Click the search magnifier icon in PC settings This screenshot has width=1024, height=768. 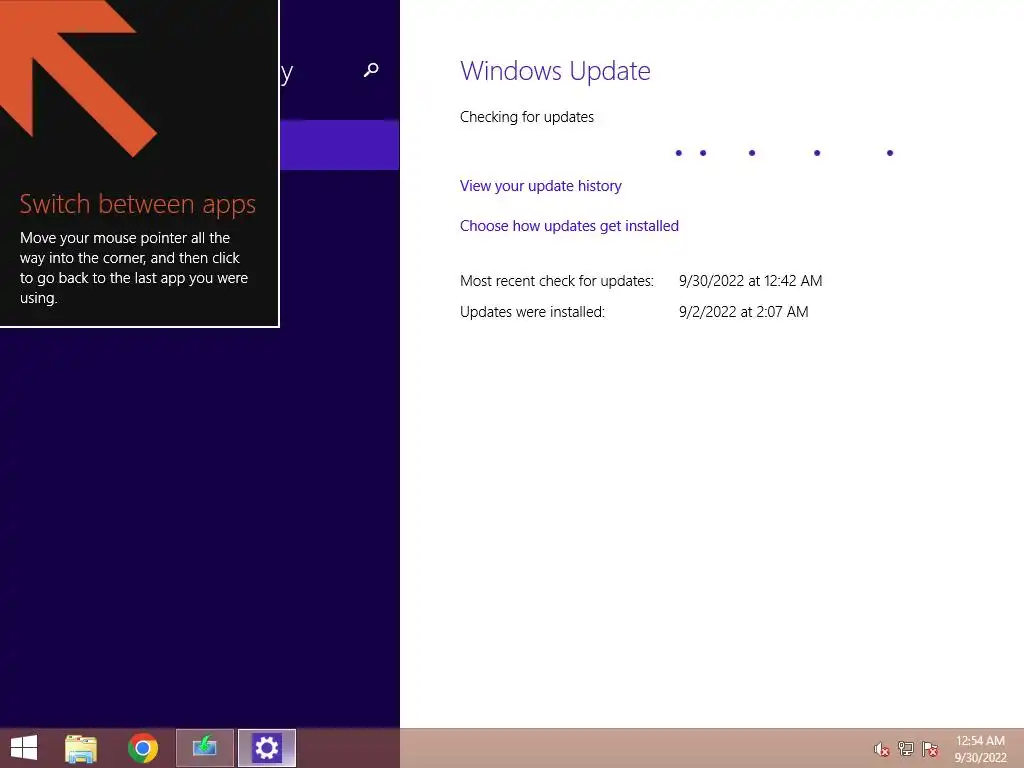[371, 70]
